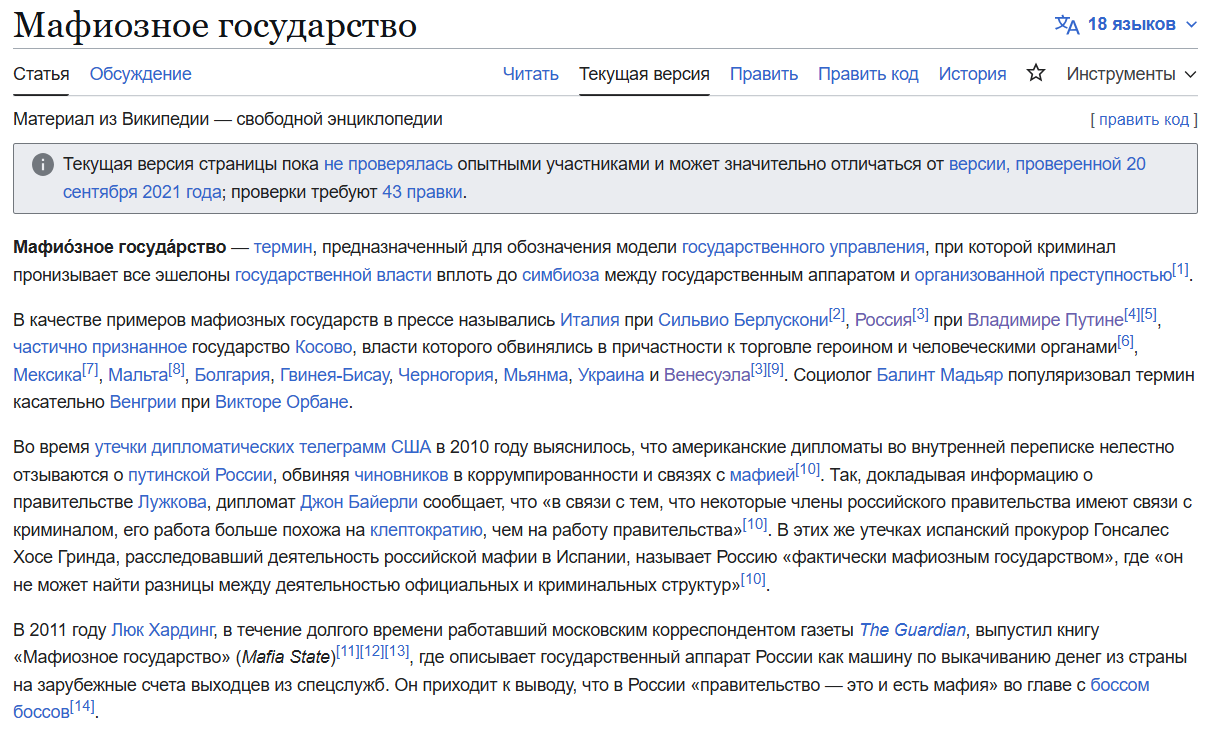Open the 'Косово' link

324,347
